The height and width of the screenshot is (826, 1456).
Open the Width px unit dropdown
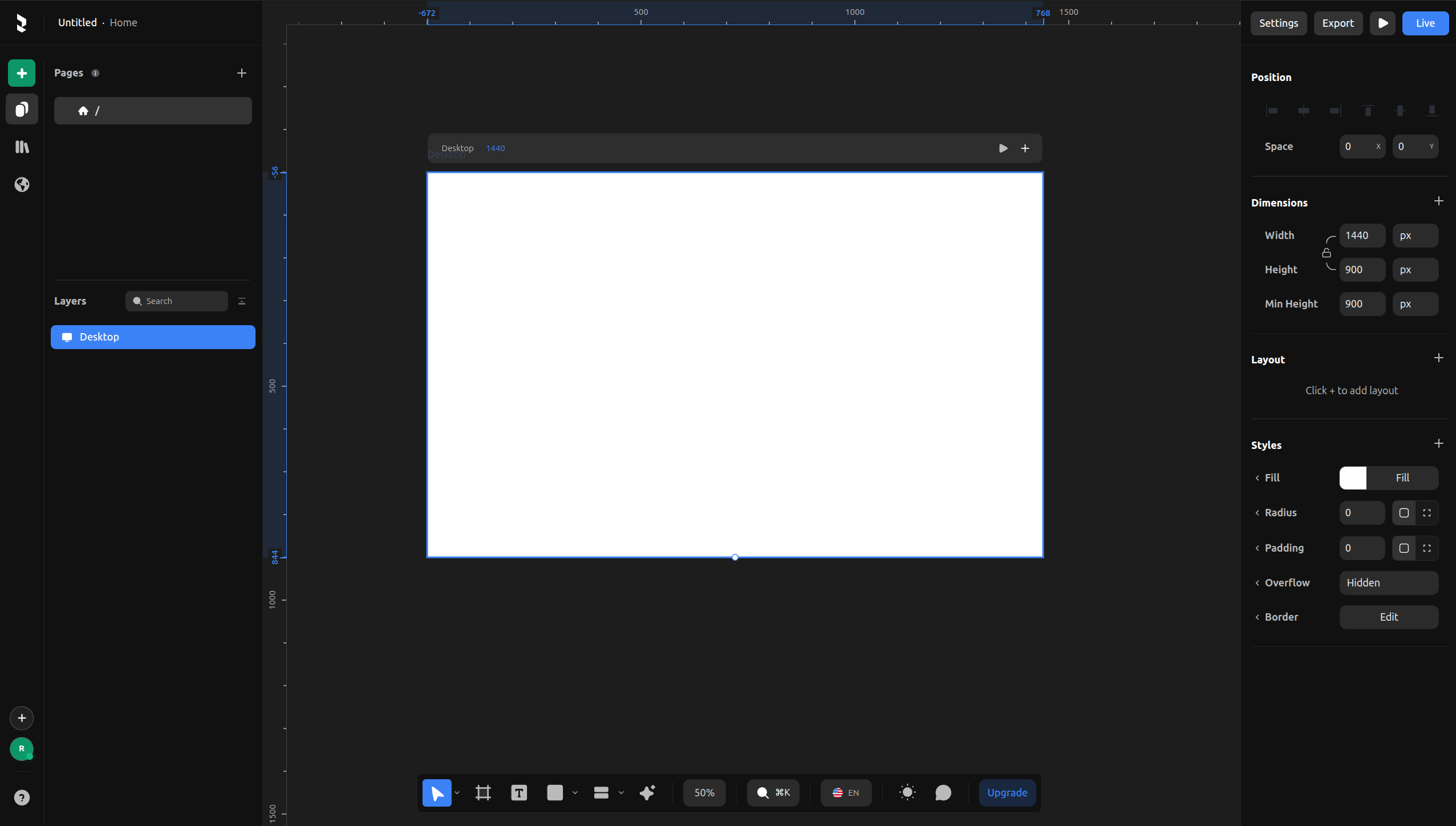[x=1415, y=236]
